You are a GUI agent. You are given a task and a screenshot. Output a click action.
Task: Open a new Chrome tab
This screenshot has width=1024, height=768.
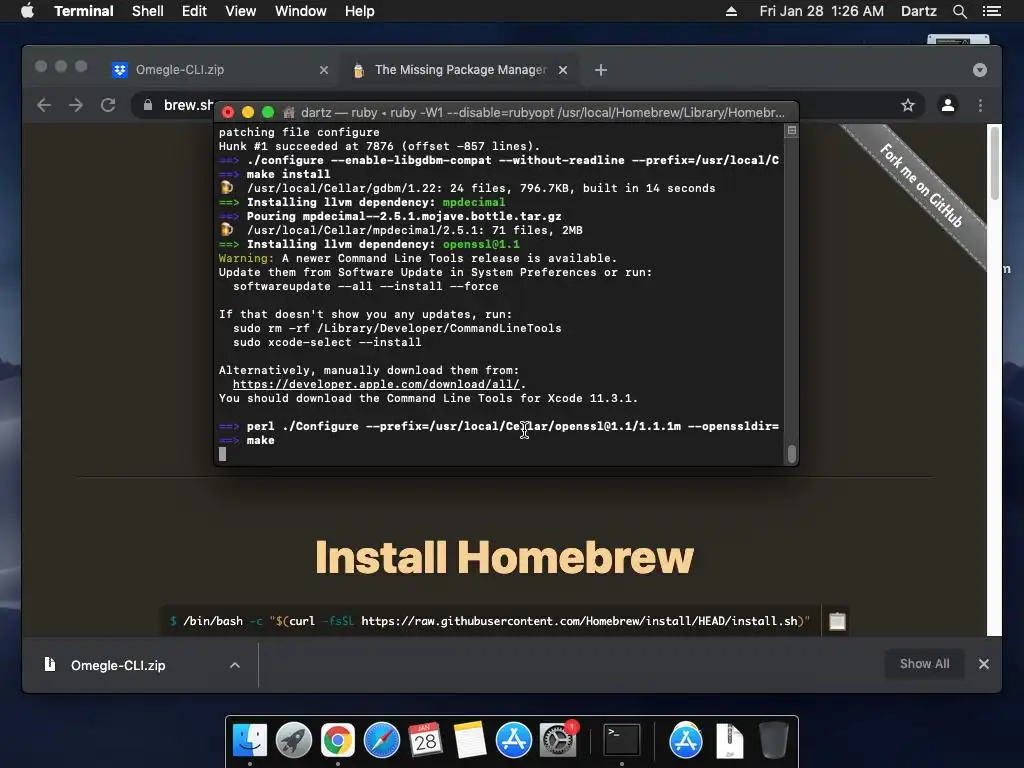[601, 70]
